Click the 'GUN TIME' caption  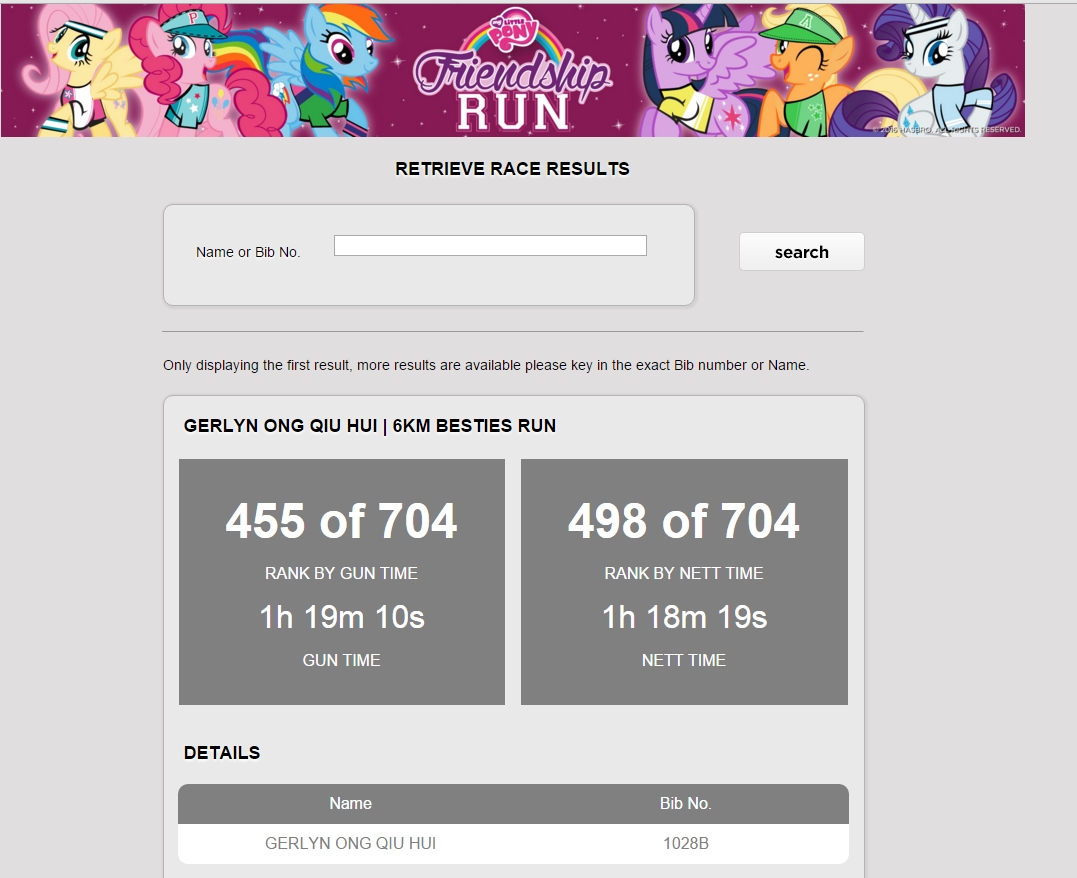pos(341,660)
